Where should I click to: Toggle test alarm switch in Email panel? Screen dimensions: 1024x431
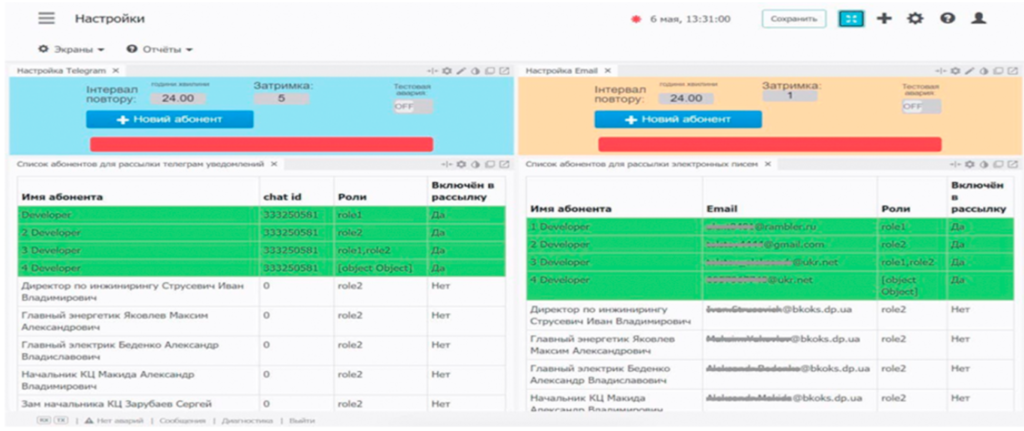(921, 106)
